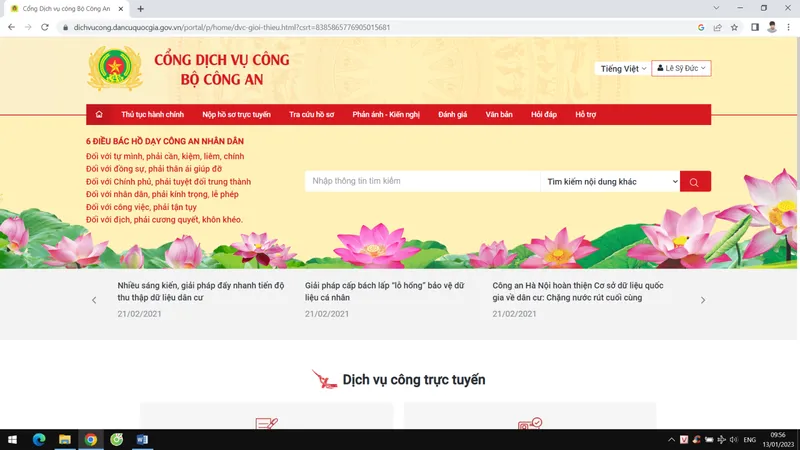This screenshot has width=800, height=450.
Task: Click the Google icon in address bar
Action: point(701,28)
